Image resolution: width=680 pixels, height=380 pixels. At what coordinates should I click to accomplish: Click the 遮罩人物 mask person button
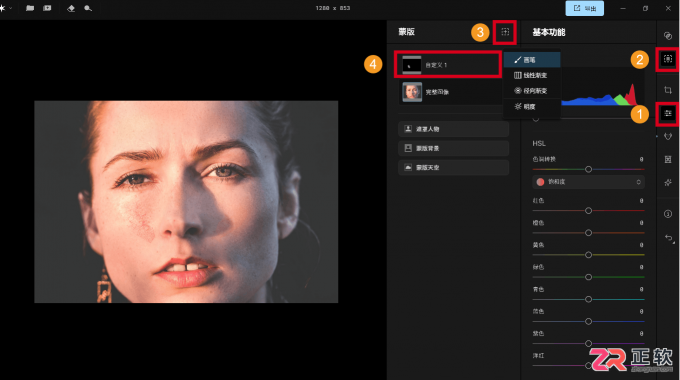(x=453, y=129)
